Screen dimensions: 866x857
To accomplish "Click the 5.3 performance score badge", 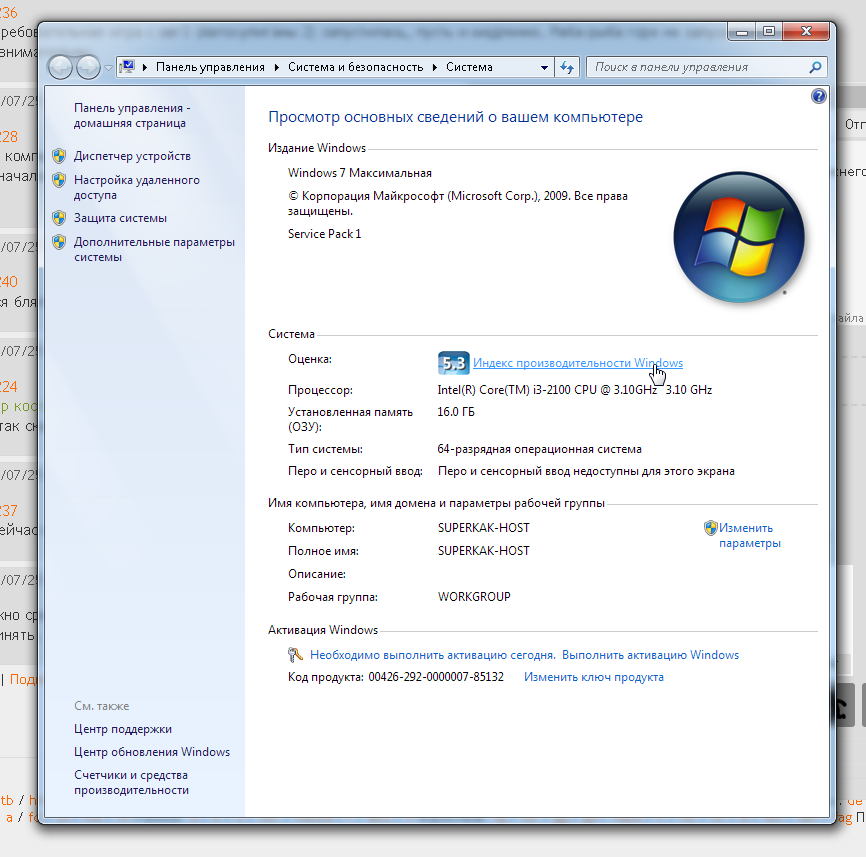I will pyautogui.click(x=453, y=363).
